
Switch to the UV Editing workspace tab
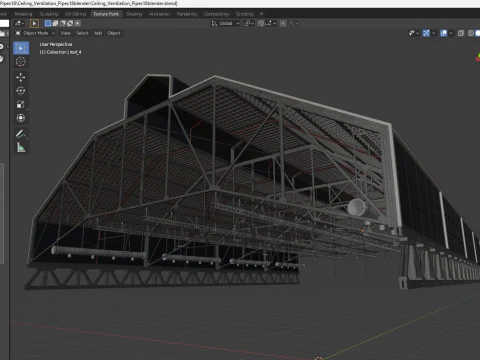[x=75, y=14]
